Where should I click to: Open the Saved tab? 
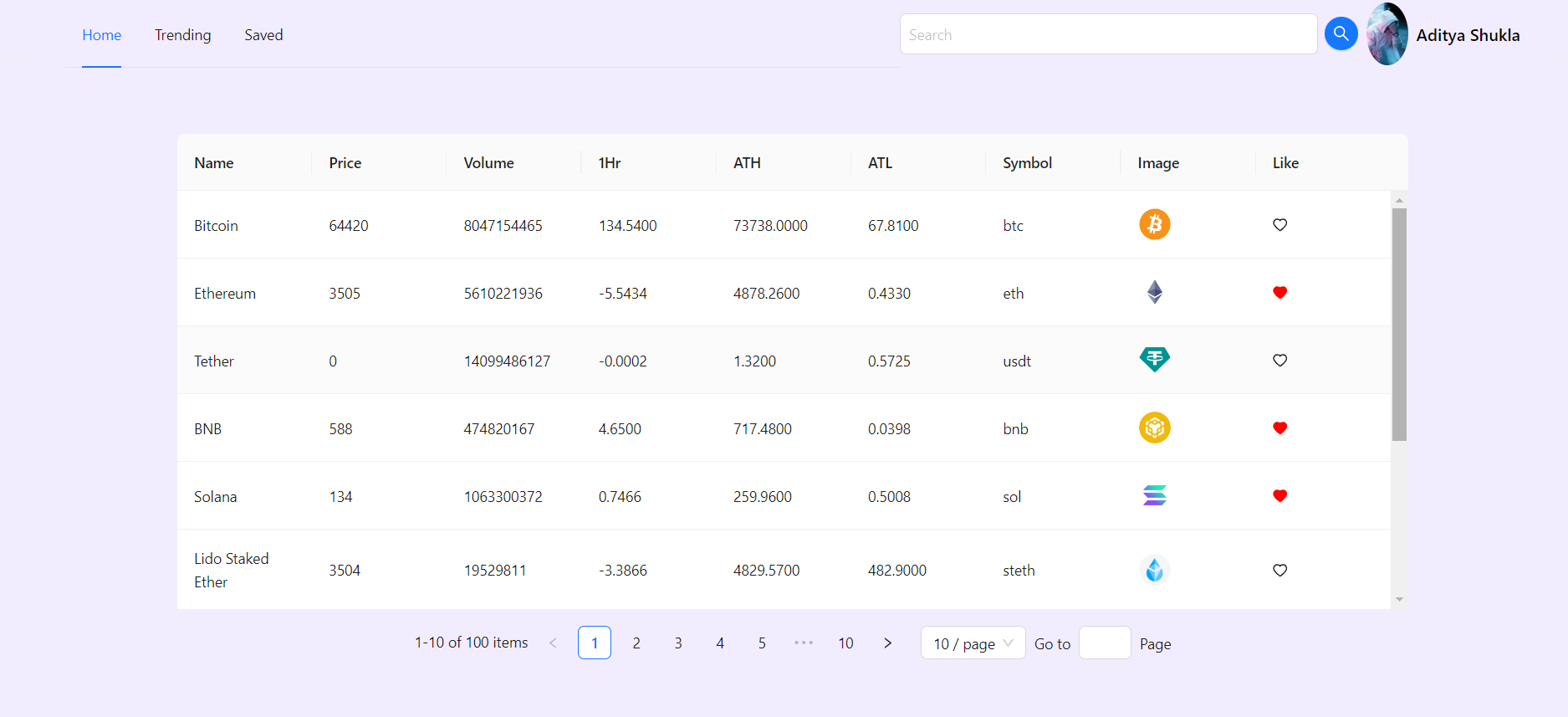point(263,35)
